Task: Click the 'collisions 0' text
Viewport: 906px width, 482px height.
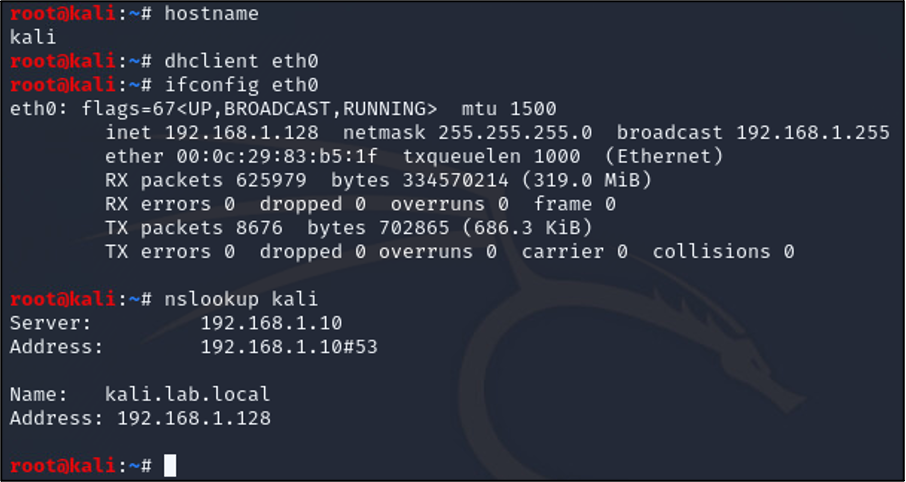Action: [x=723, y=251]
